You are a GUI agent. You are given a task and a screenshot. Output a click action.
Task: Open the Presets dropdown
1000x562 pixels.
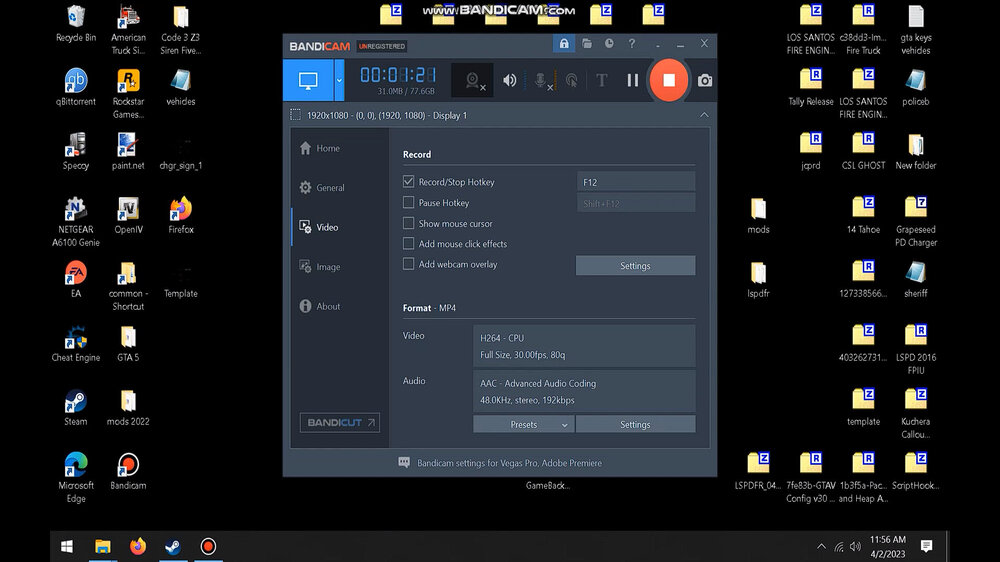523,425
